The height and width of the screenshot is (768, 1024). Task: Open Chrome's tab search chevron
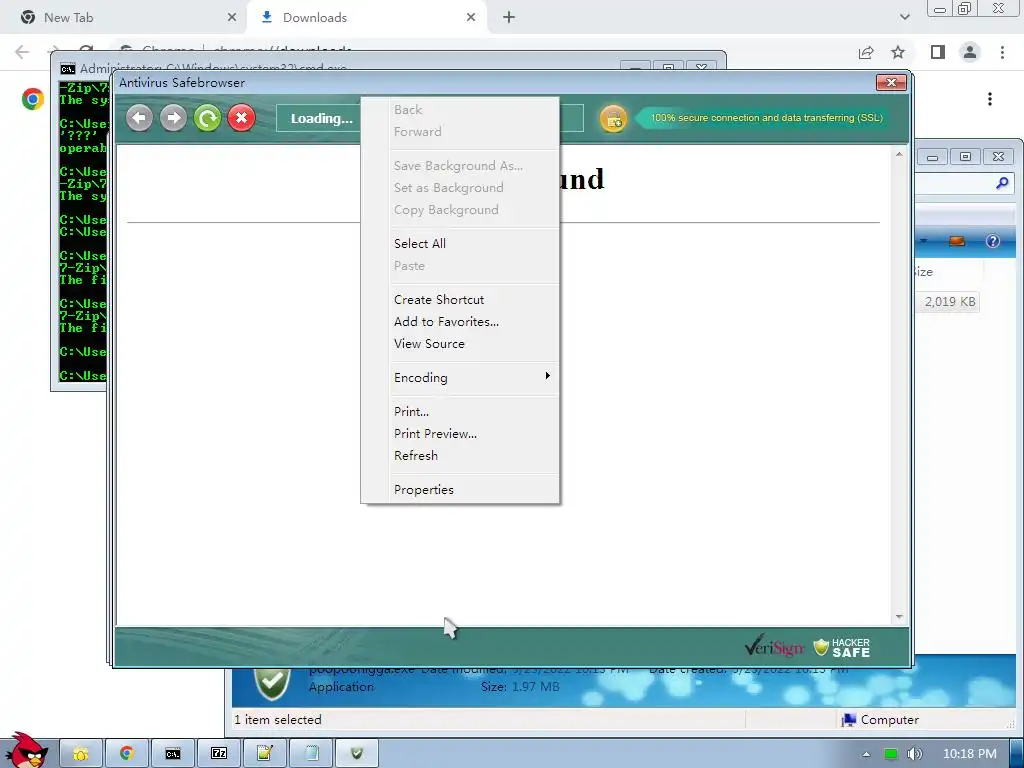pyautogui.click(x=904, y=18)
